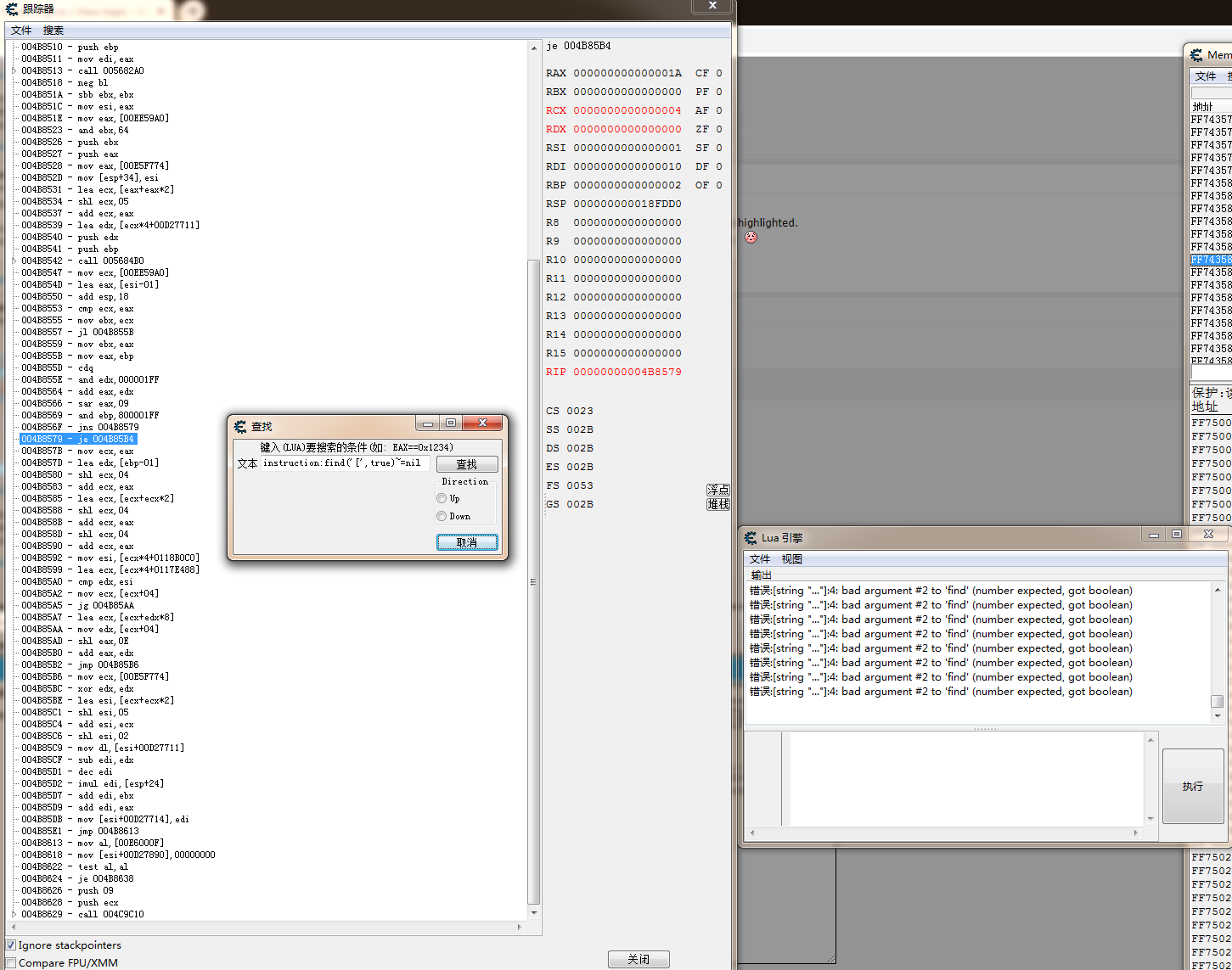This screenshot has height=970, width=1232.
Task: Open the 视图 menu in Lua engine
Action: [x=791, y=559]
